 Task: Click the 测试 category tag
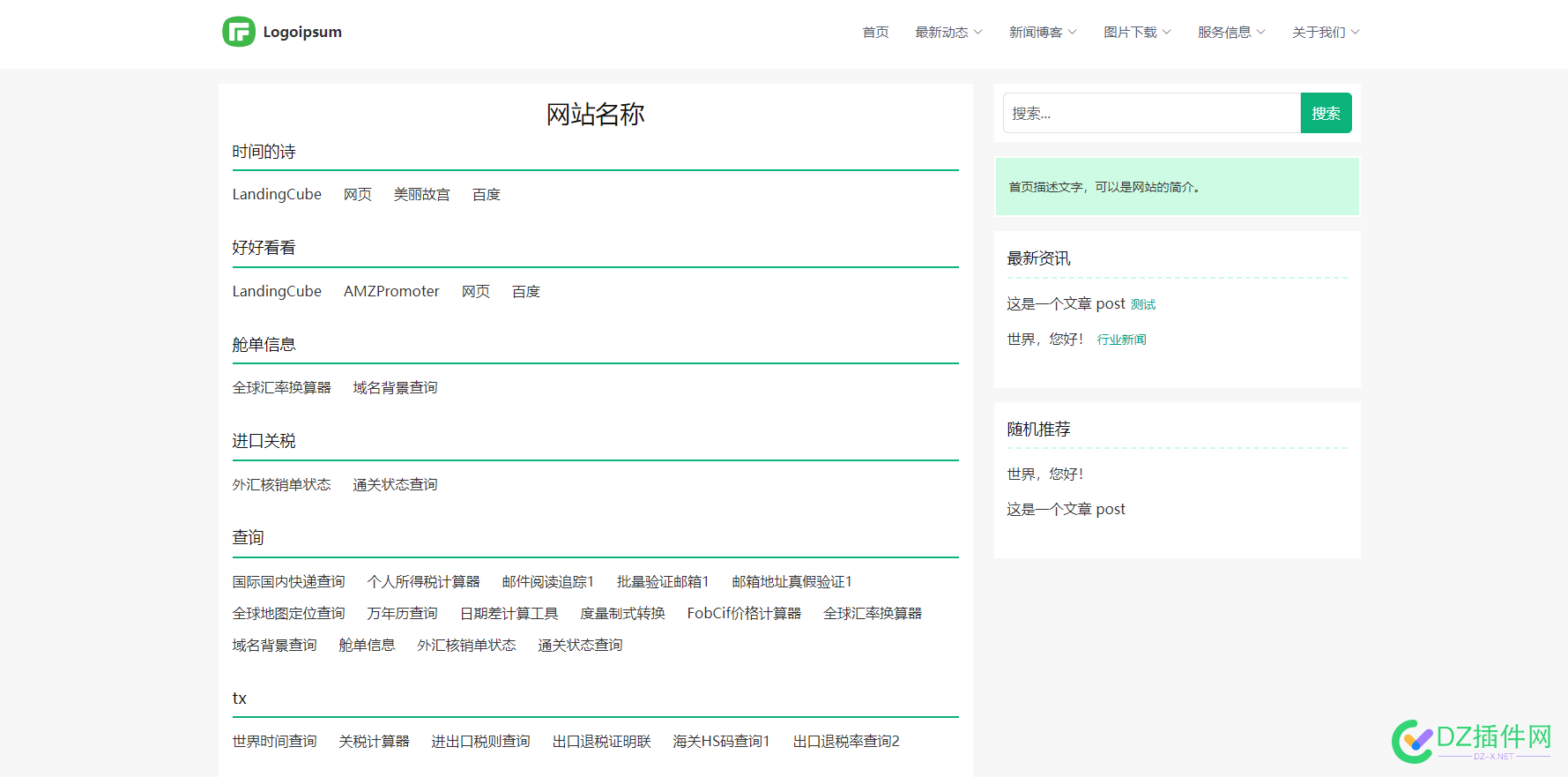pyautogui.click(x=1143, y=304)
